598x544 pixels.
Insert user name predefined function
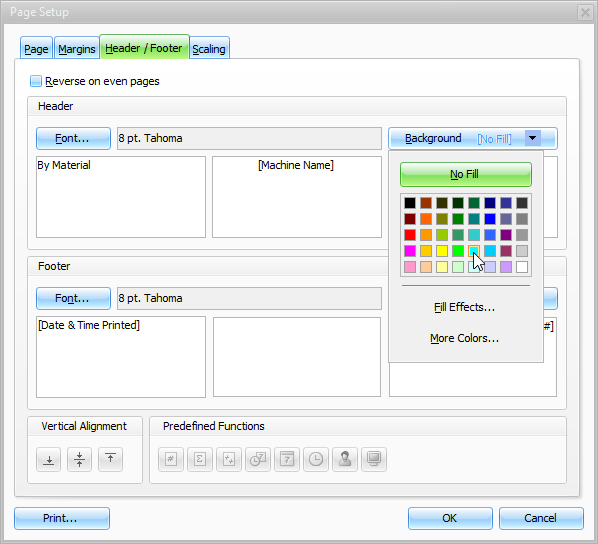point(345,459)
